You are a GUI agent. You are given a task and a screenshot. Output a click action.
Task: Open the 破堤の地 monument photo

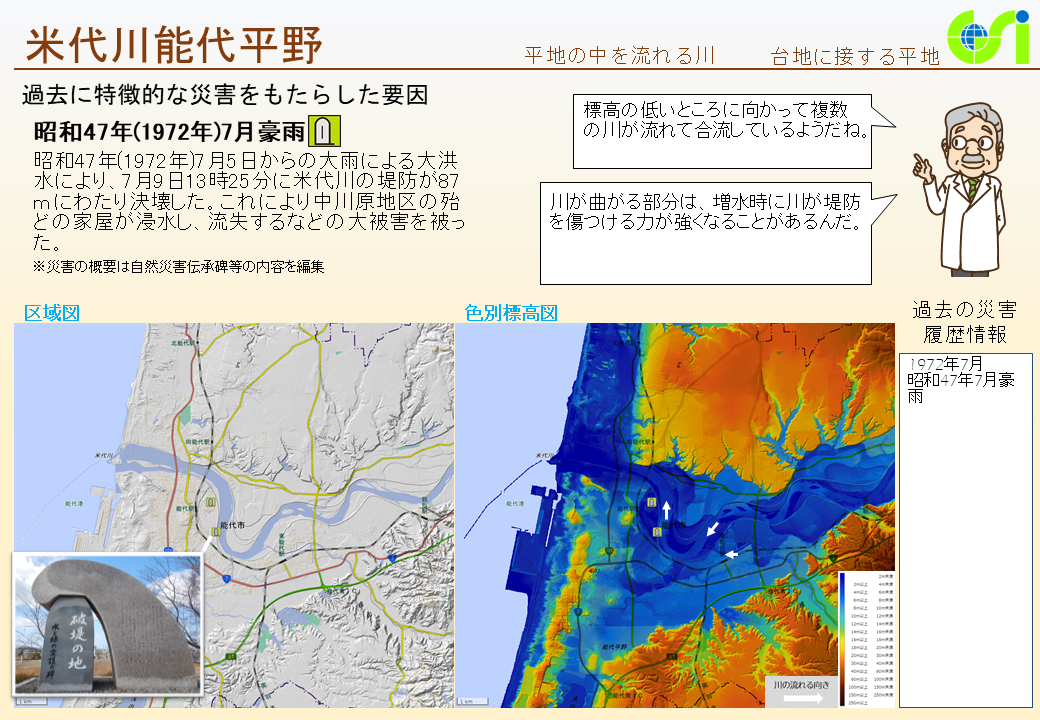pos(108,624)
